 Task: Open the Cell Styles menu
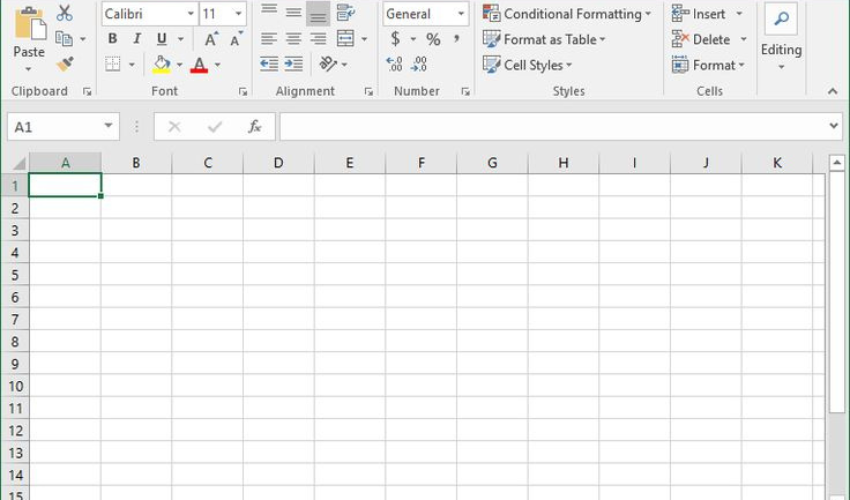click(x=528, y=65)
